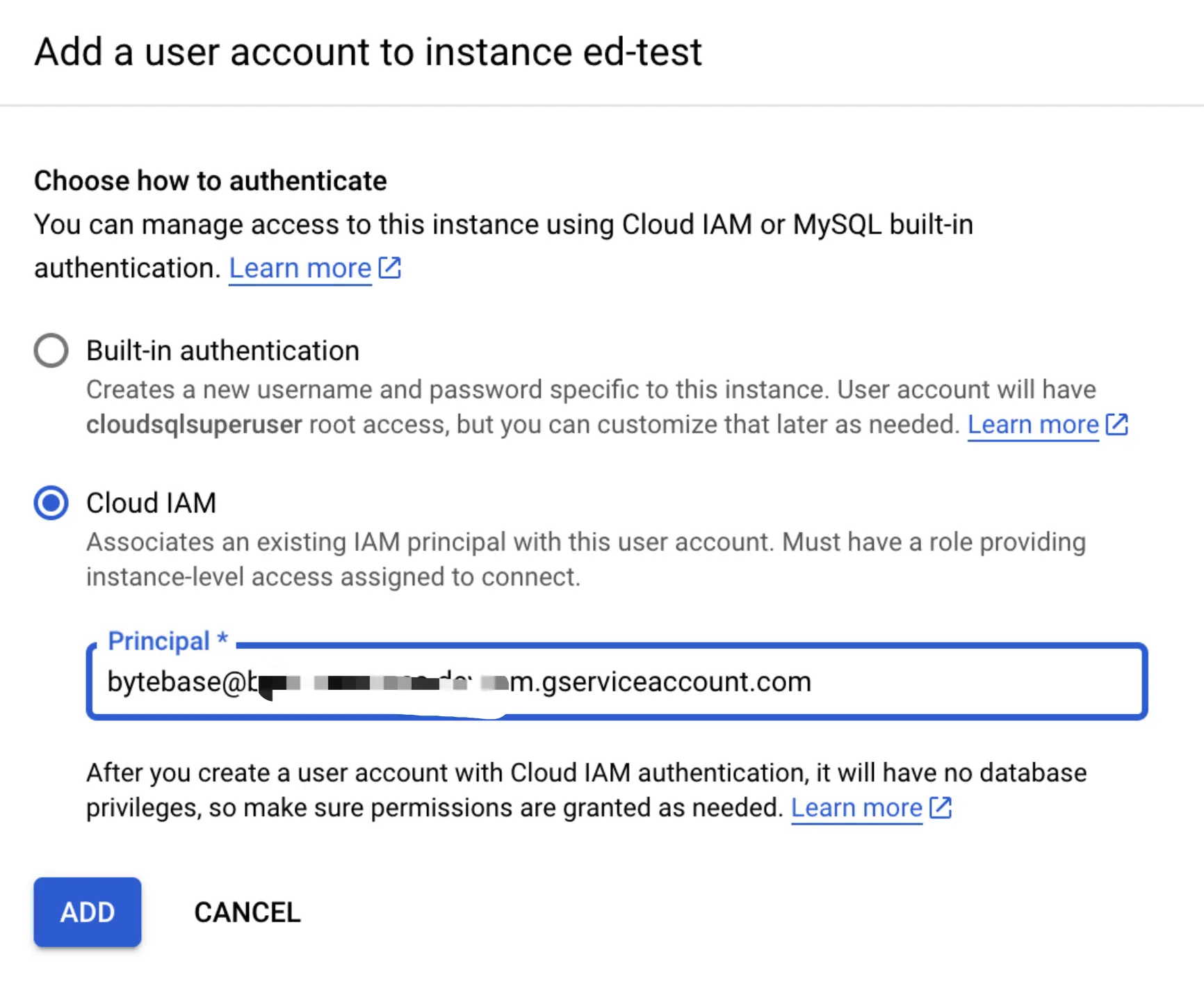The height and width of the screenshot is (993, 1204).
Task: Select the Cloud IAM radio button
Action: point(51,503)
